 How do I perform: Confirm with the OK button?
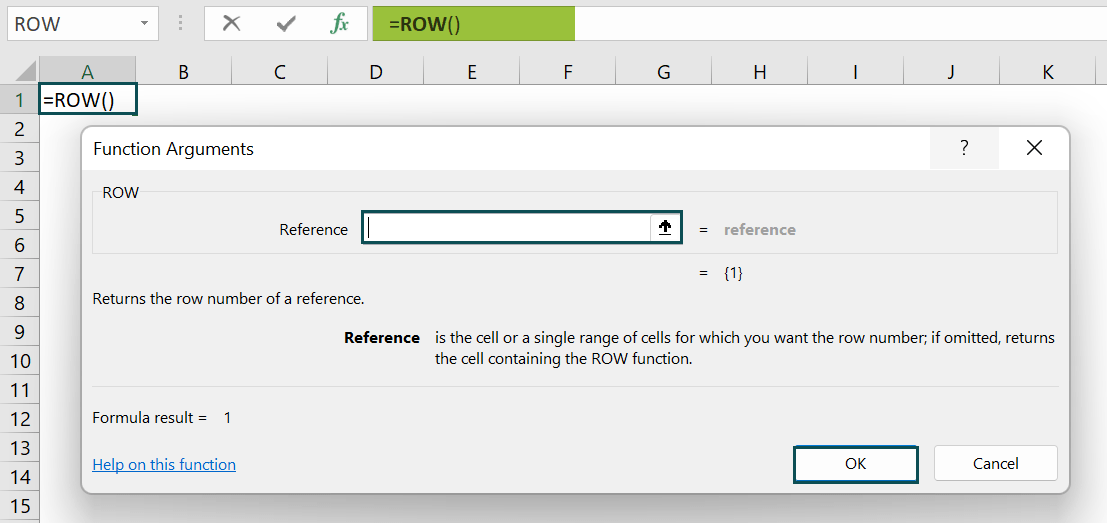click(x=856, y=464)
